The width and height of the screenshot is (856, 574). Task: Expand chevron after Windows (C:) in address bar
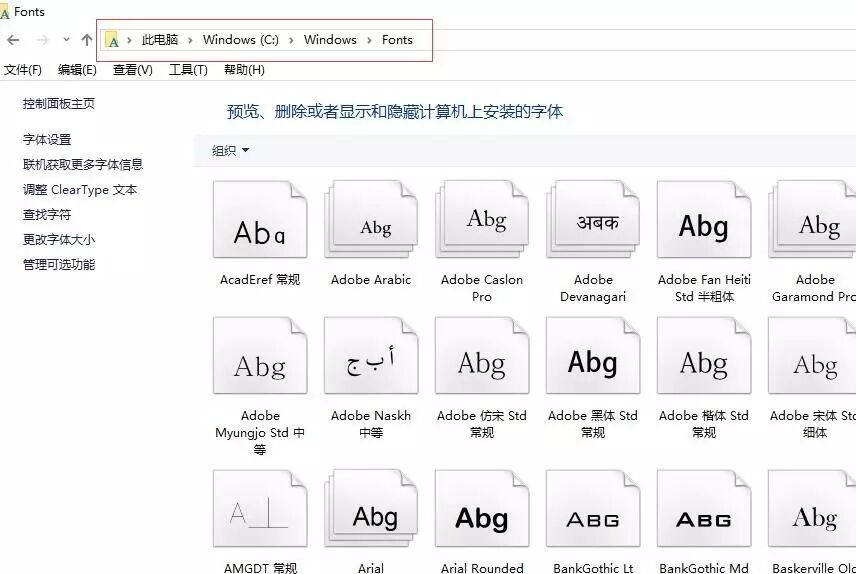click(x=291, y=40)
